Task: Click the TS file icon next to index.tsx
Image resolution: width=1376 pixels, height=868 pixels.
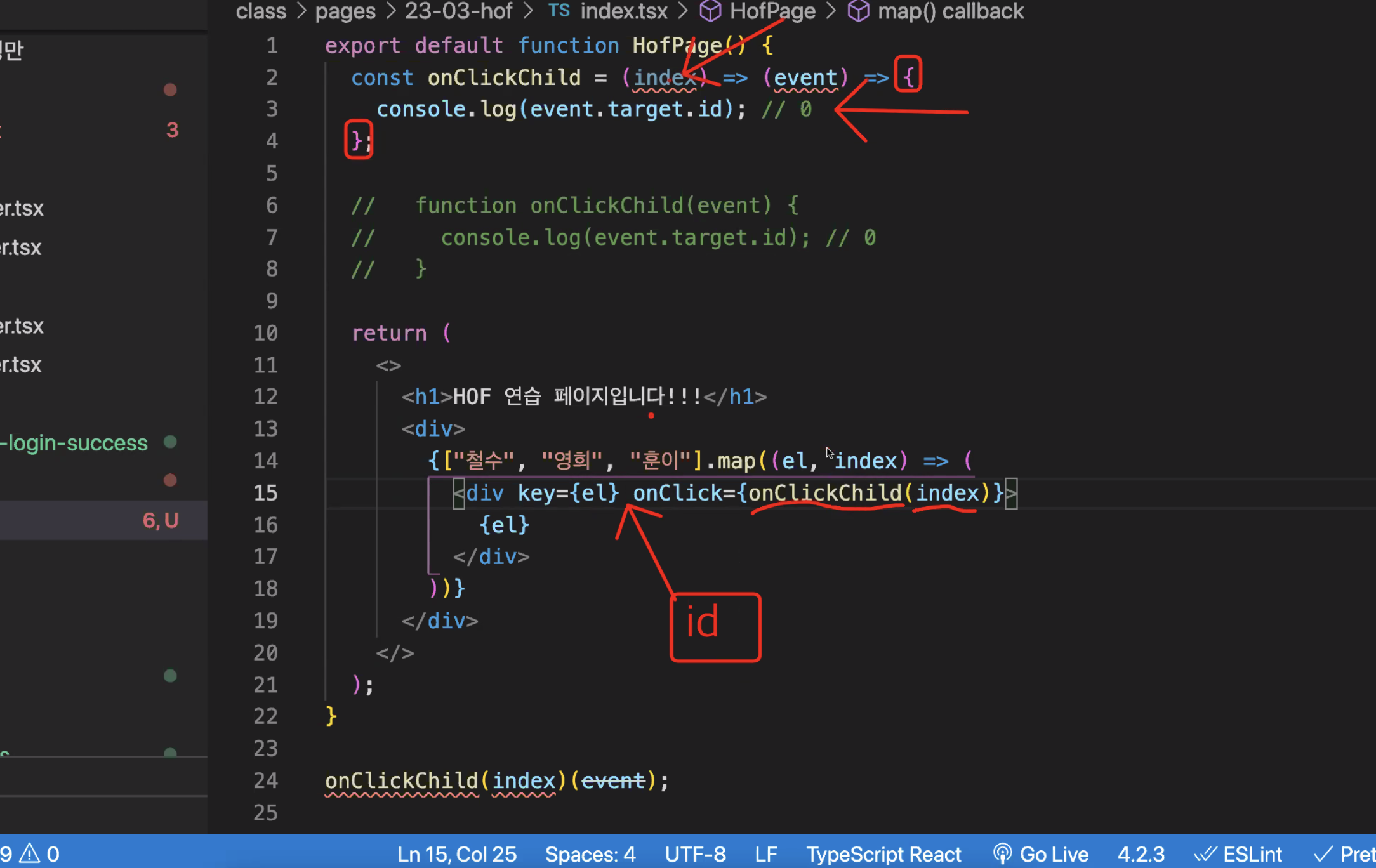Action: tap(559, 11)
